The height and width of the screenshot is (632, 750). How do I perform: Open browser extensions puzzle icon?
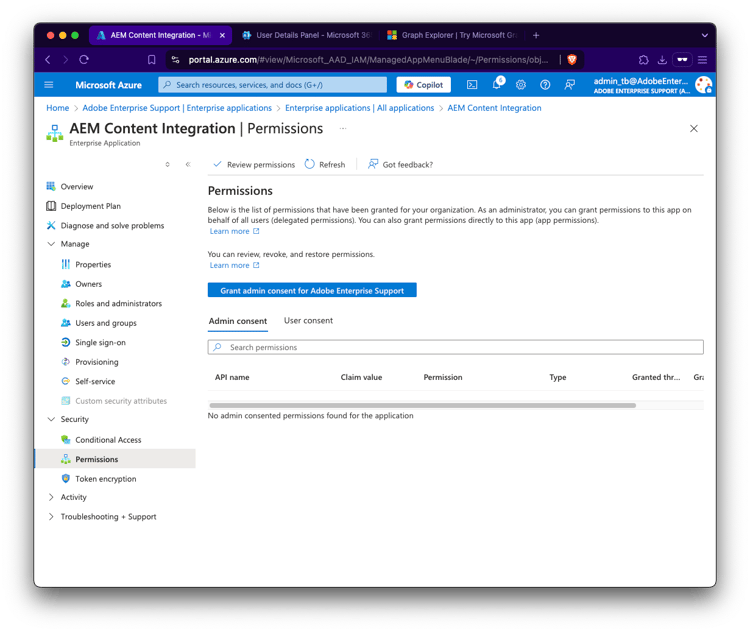click(x=643, y=59)
